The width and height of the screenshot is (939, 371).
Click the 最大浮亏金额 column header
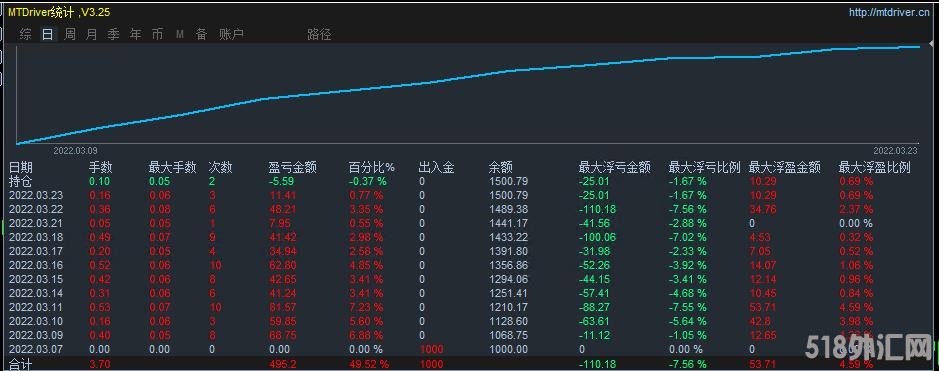[x=614, y=168]
